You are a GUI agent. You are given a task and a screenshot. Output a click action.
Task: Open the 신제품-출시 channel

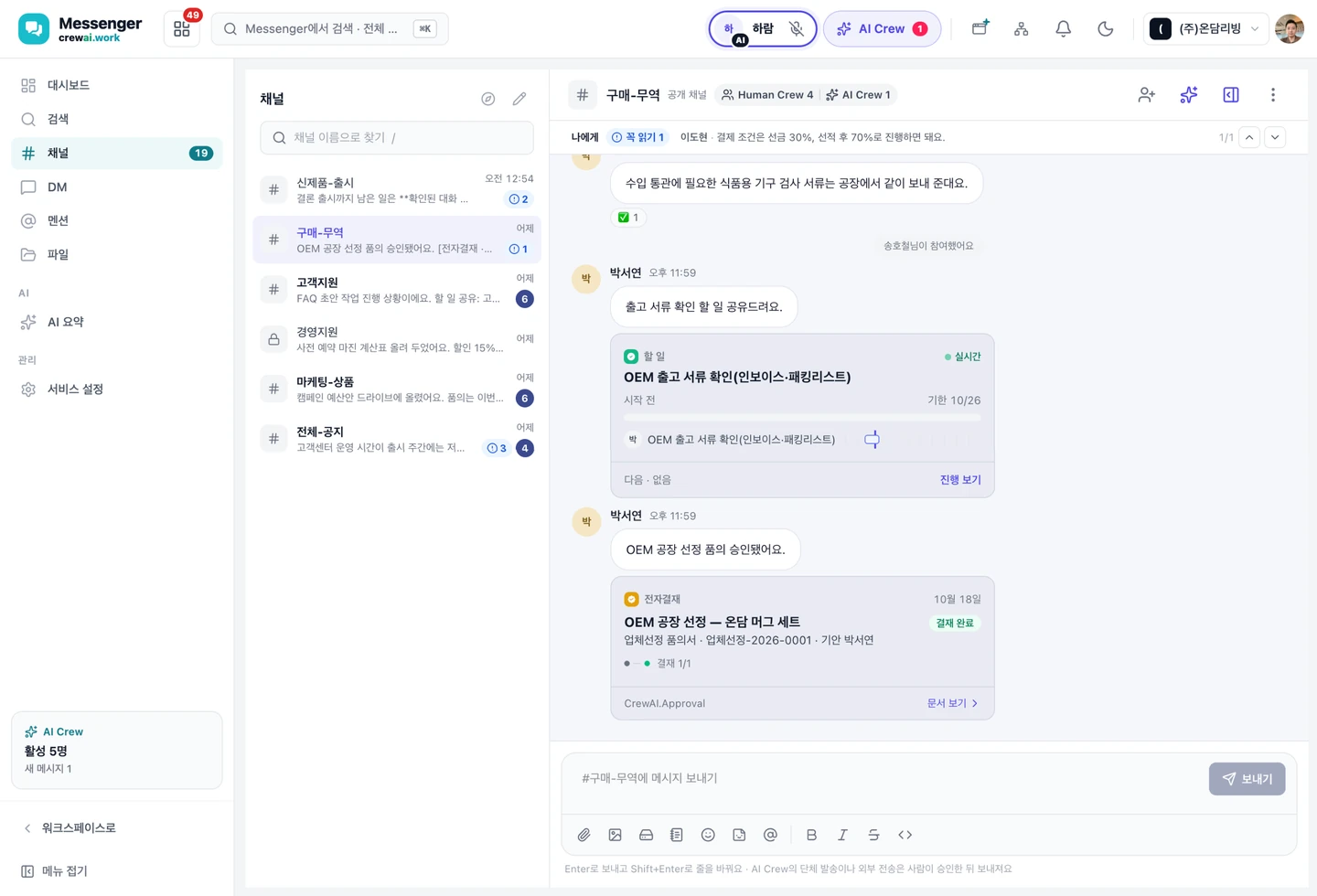[397, 189]
